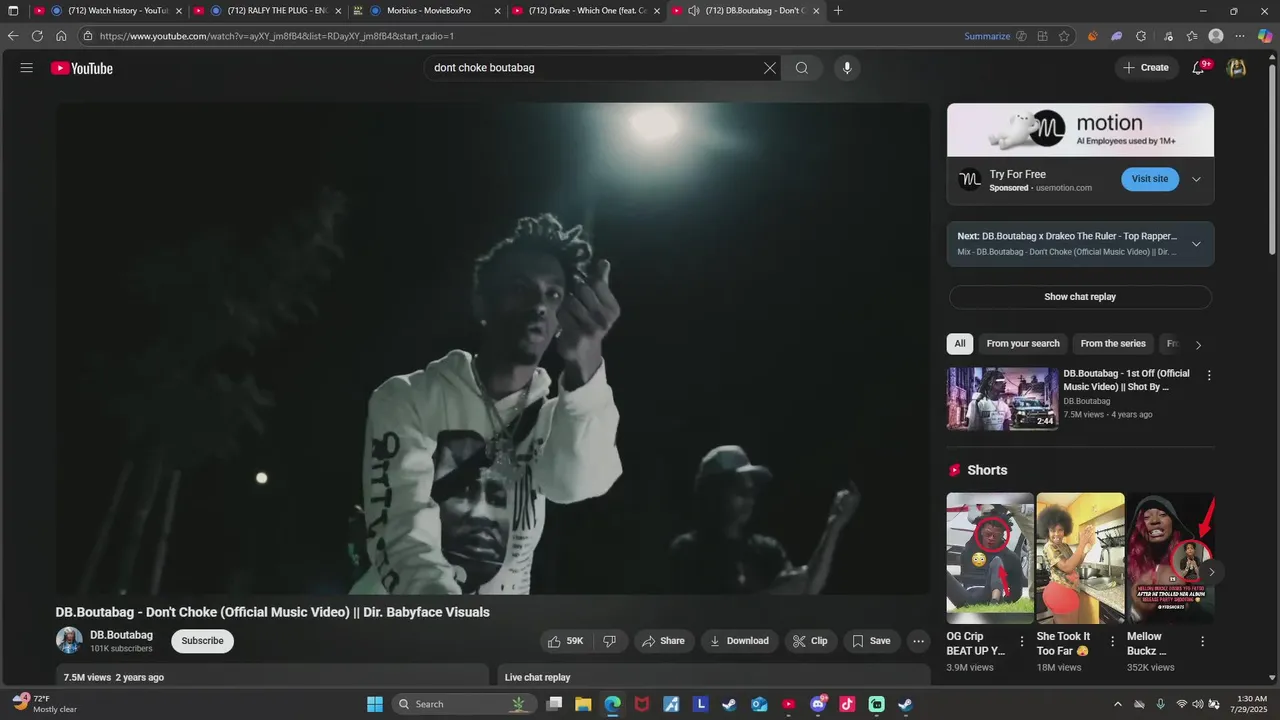Click the Share button
Viewport: 1280px width, 720px height.
click(x=663, y=641)
